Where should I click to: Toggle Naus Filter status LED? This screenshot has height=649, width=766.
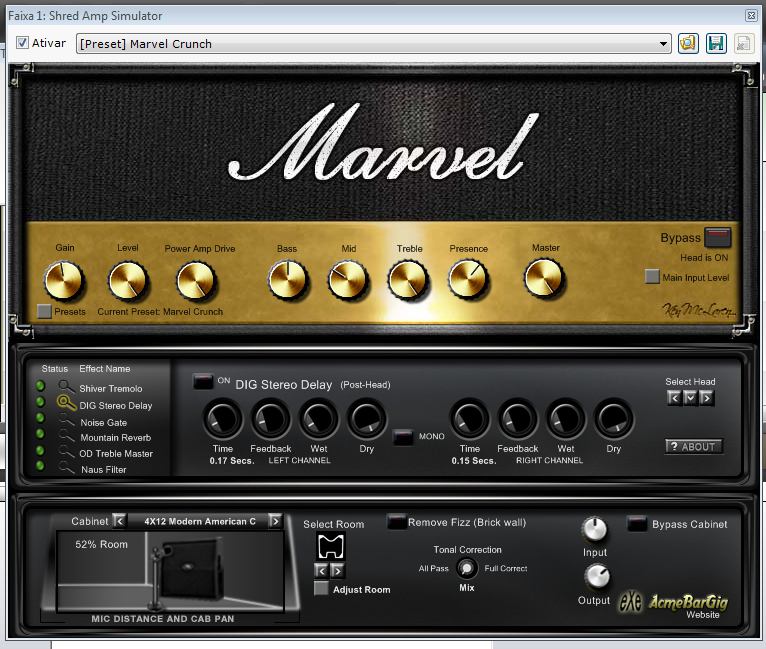coord(41,466)
